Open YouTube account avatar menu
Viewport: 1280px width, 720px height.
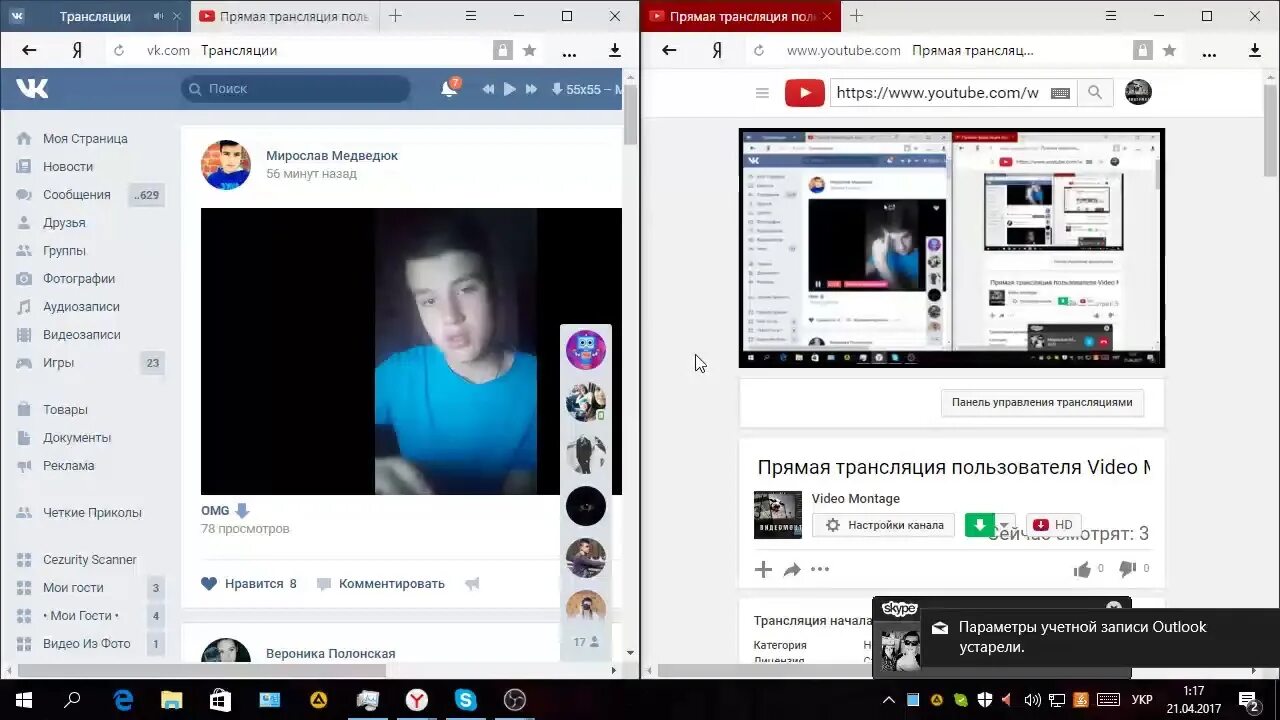(1138, 93)
